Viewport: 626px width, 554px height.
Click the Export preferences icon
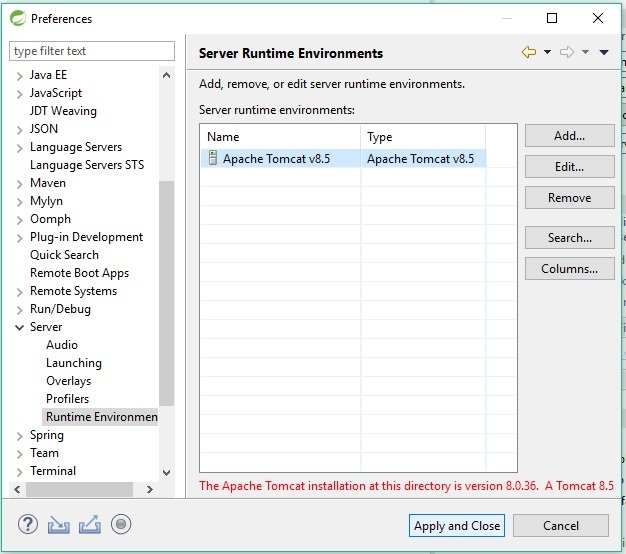pos(90,524)
